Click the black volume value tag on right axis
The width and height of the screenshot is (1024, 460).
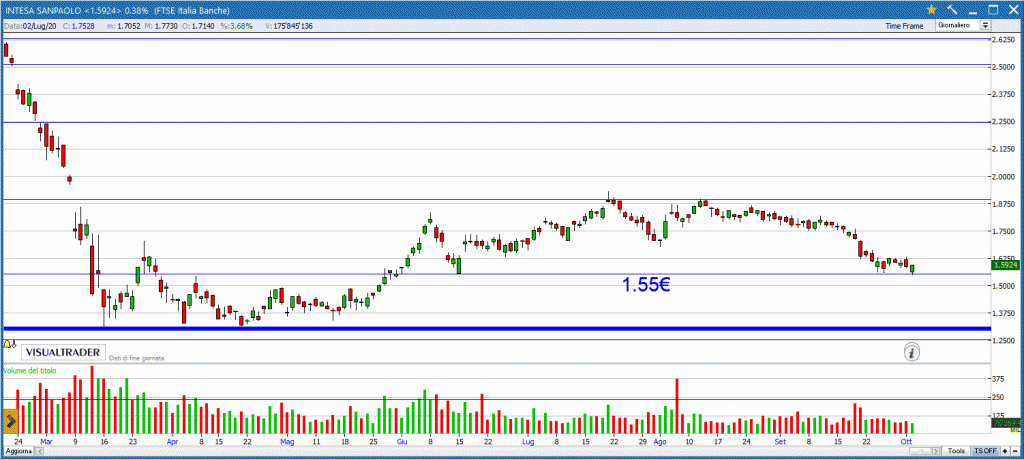1006,423
